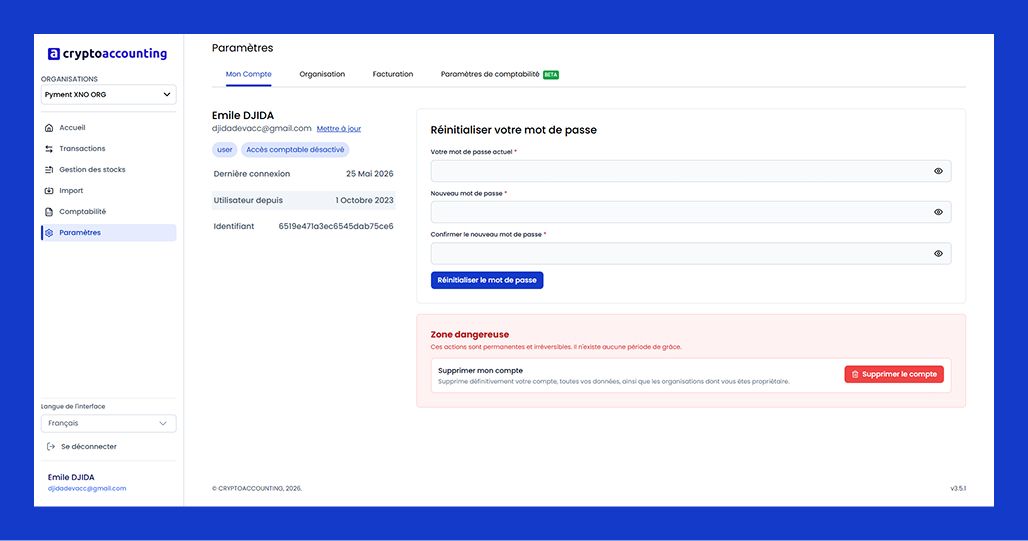Click Réinitialiser le mot de passe button

tap(486, 280)
